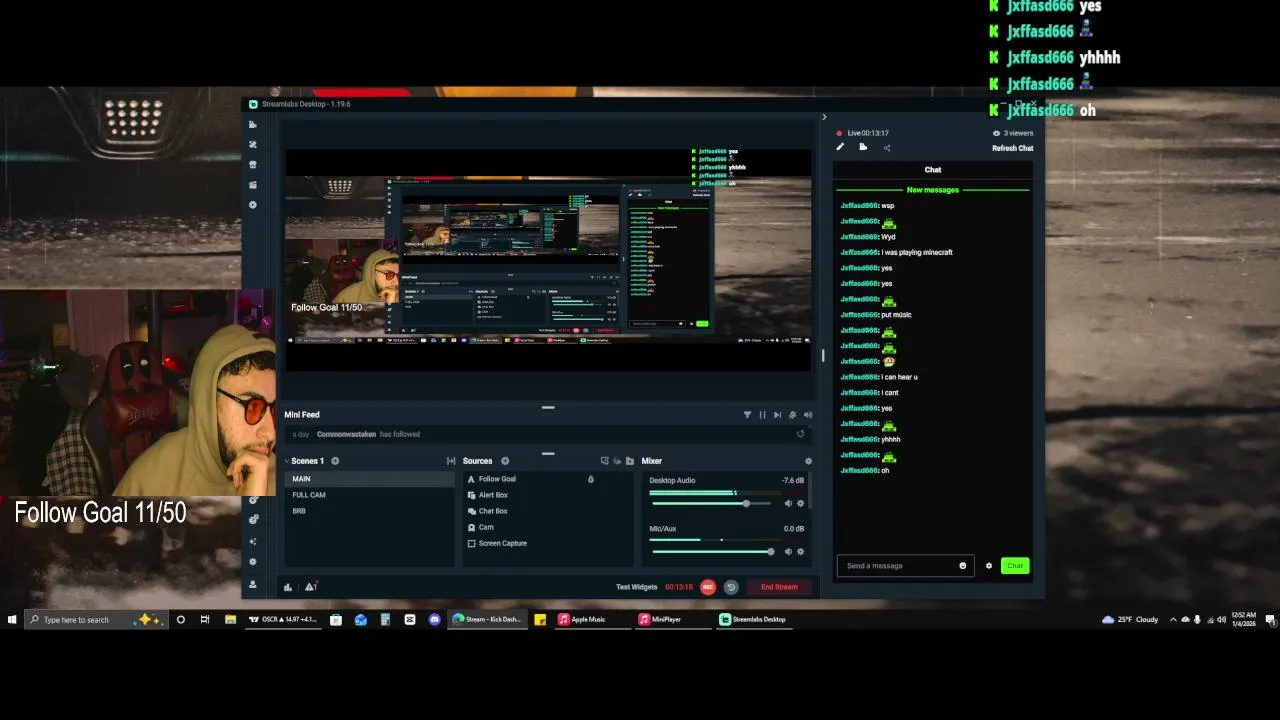Screen dimensions: 1280x720
Task: Click the 25°F Cloudy weather widget
Action: 1130,620
